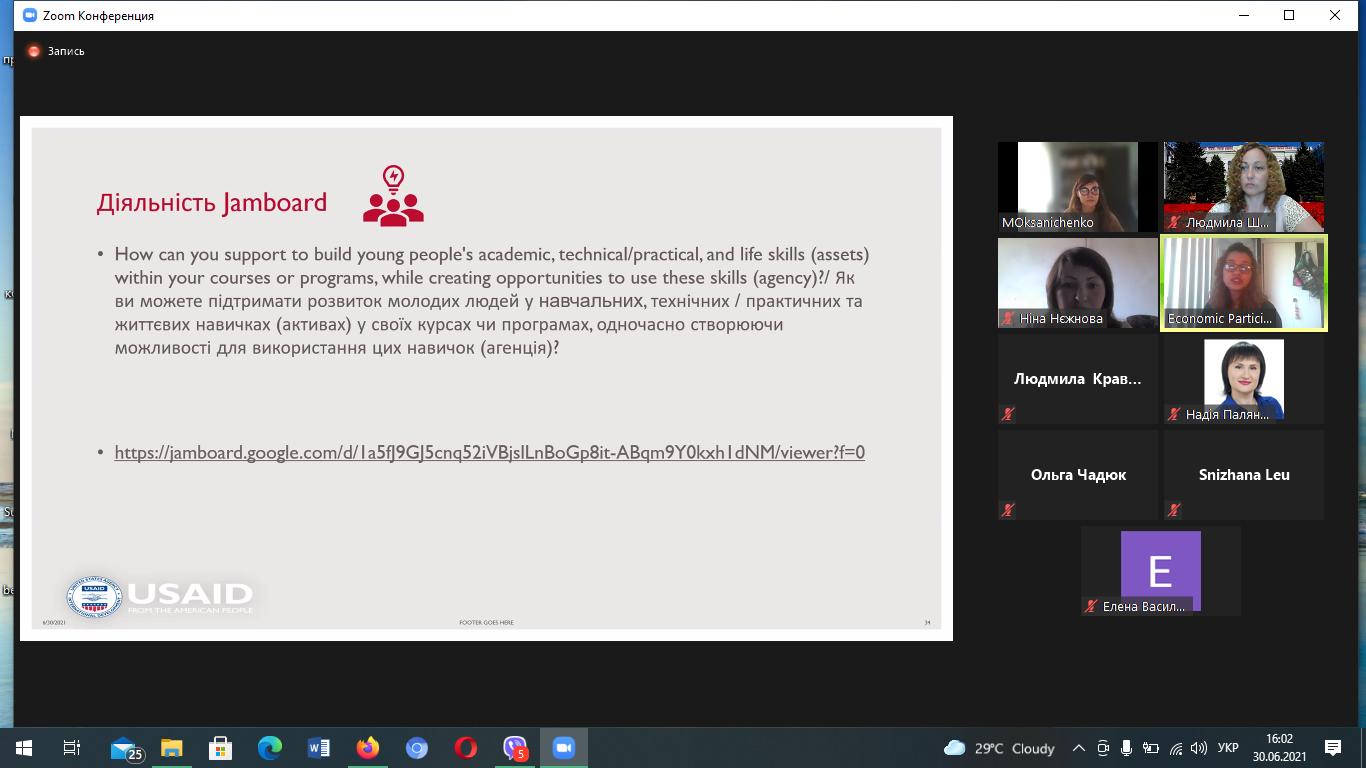Click the "FOOTER GOES HERE" slide footer

point(486,622)
